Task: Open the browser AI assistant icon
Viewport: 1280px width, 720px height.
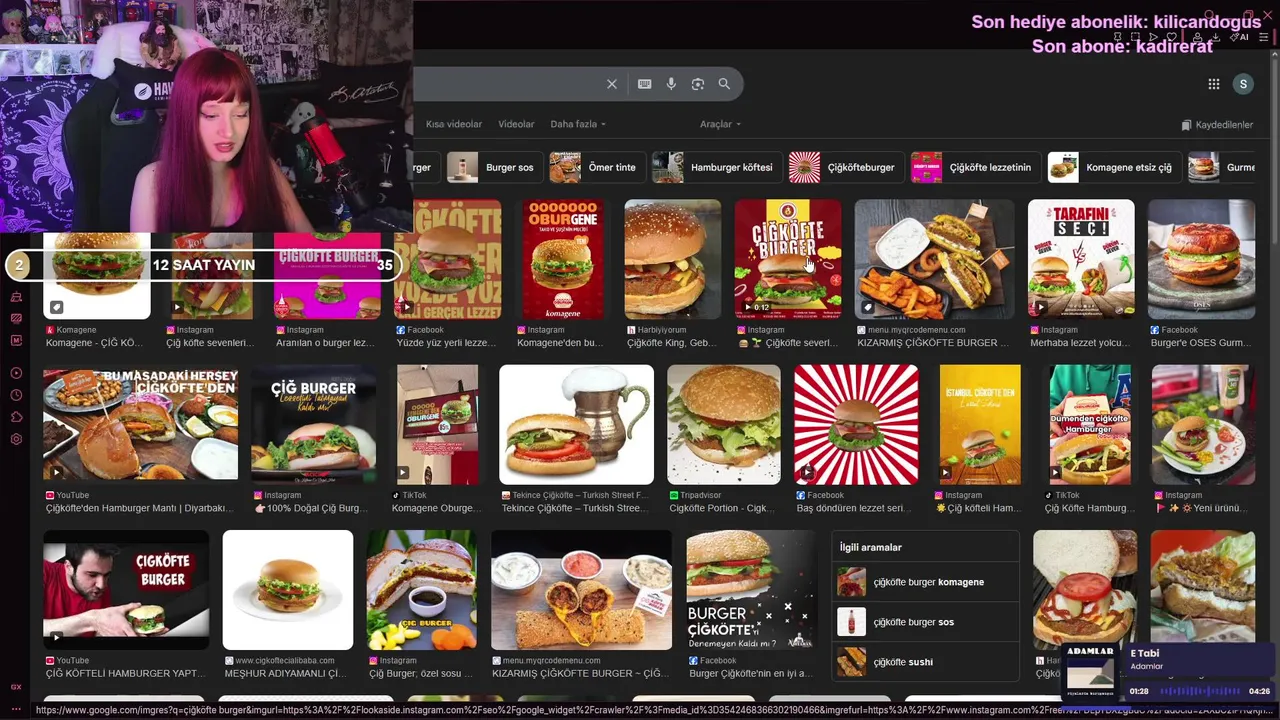Action: (x=1241, y=37)
